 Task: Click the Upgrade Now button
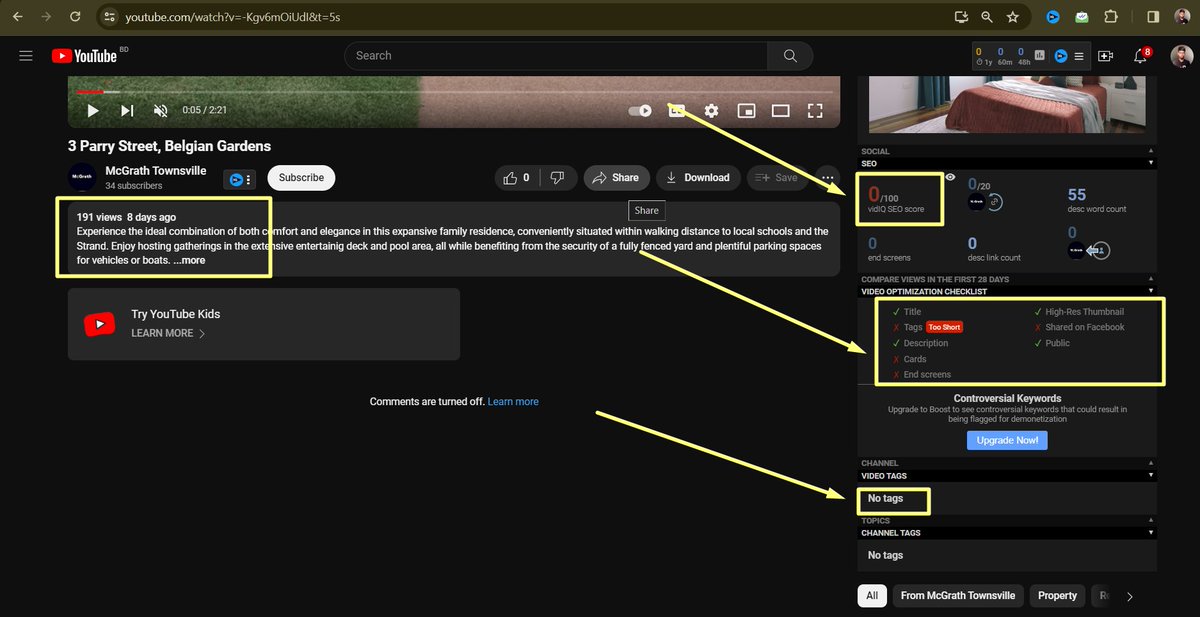[1007, 440]
